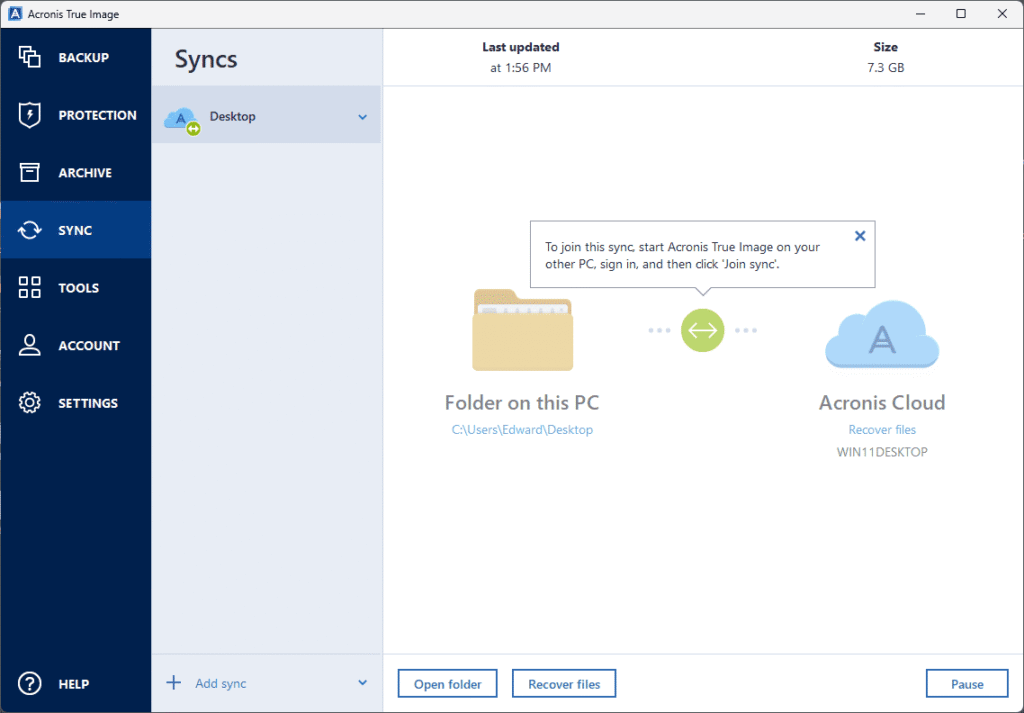
Task: Select the Desktop sync entry name
Action: coord(232,116)
